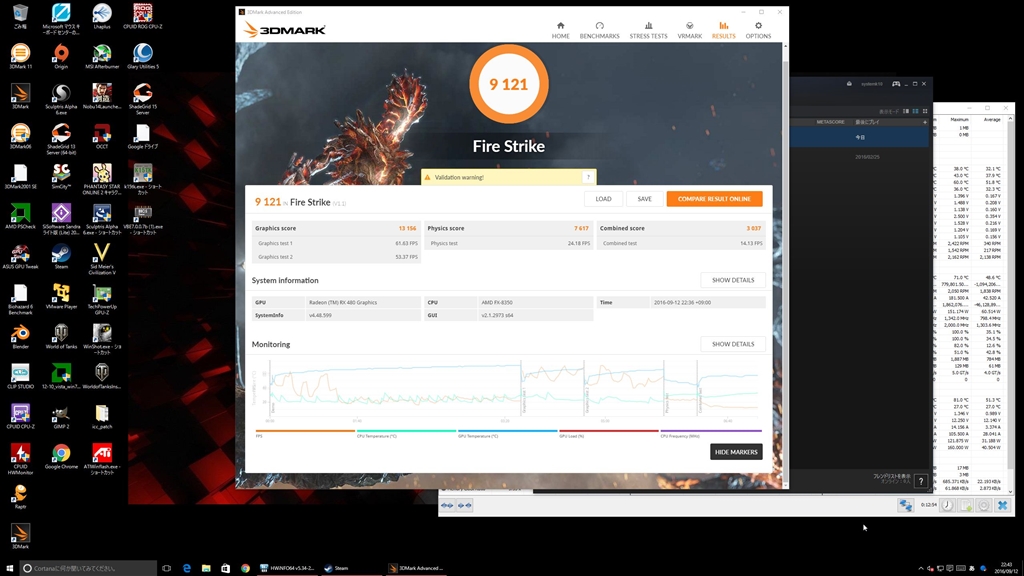Screen dimensions: 1024x576
Task: Open the TechPowerUp GPU-Z shortcut
Action: pyautogui.click(x=102, y=299)
